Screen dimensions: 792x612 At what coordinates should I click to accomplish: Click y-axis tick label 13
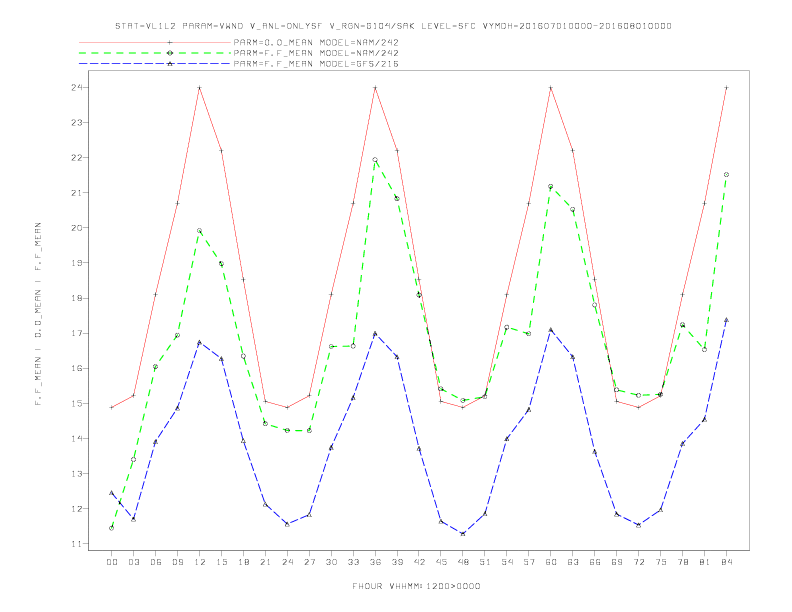click(77, 474)
